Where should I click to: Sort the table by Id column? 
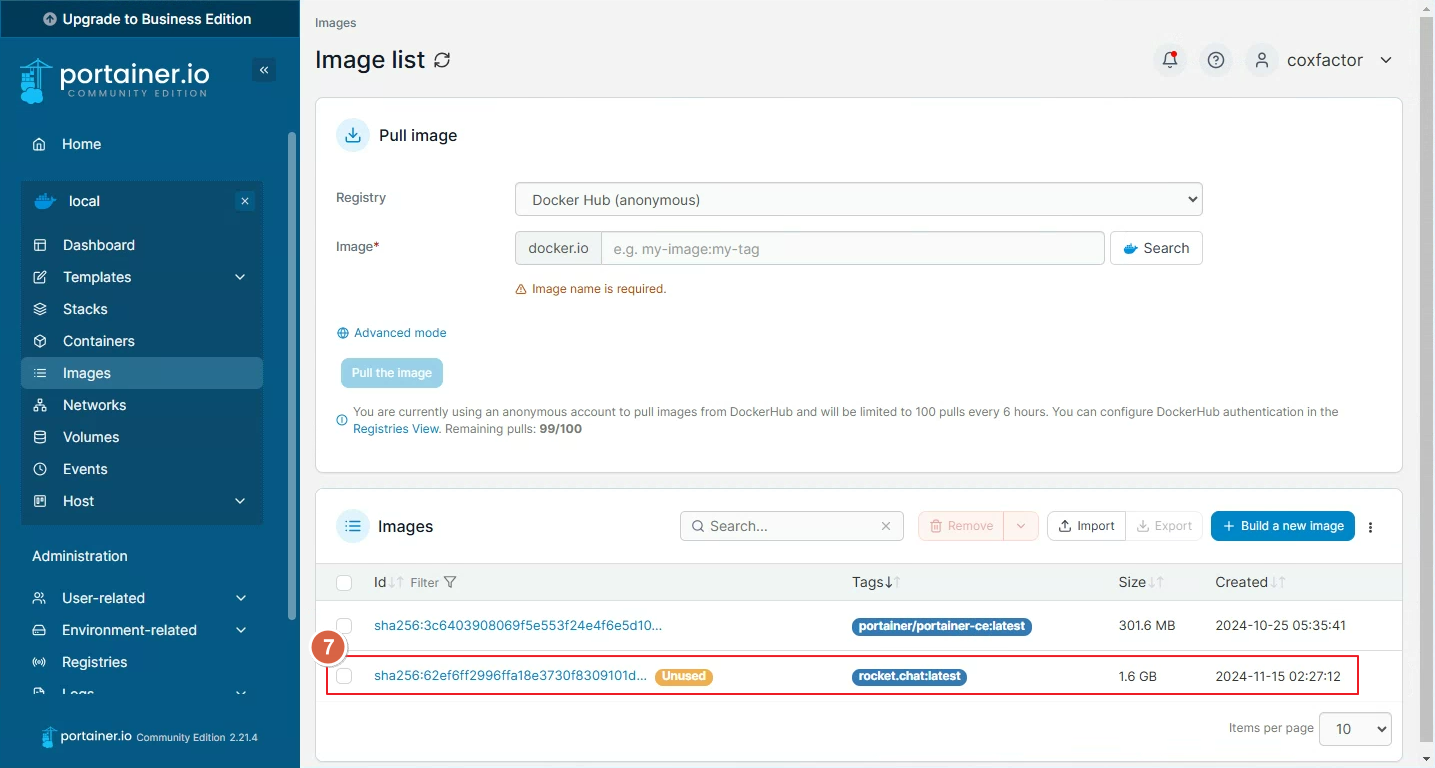388,582
